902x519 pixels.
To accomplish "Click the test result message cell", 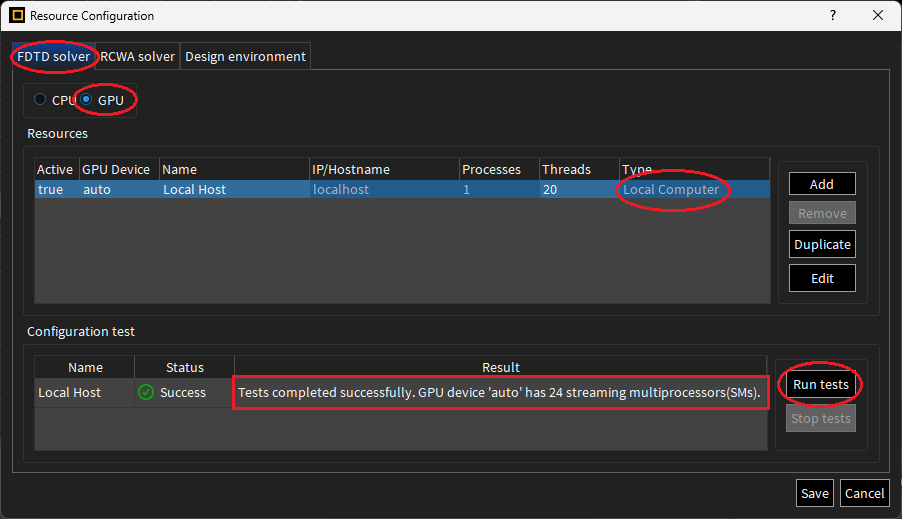I will click(x=502, y=393).
